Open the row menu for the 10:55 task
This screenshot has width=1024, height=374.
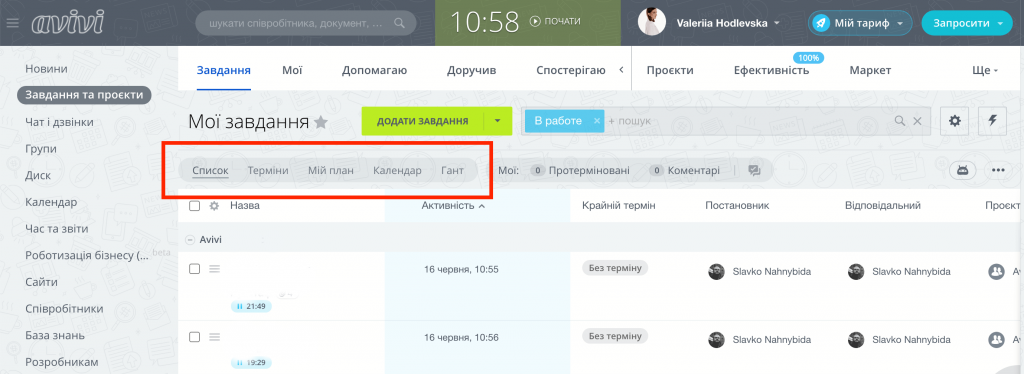pyautogui.click(x=214, y=269)
